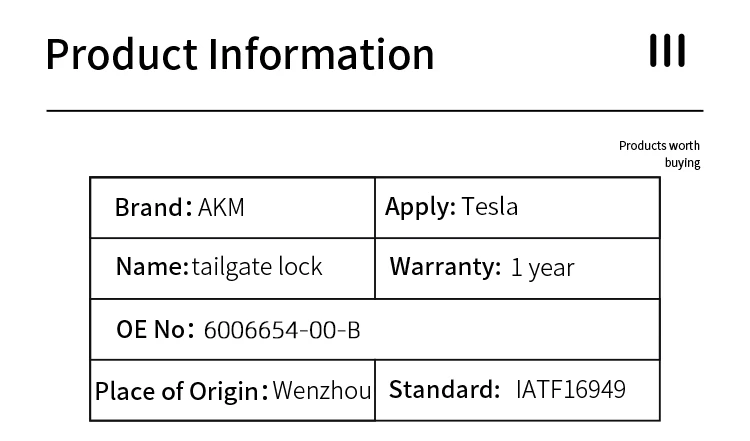
Task: Click the word "Information" in the heading
Action: (320, 53)
